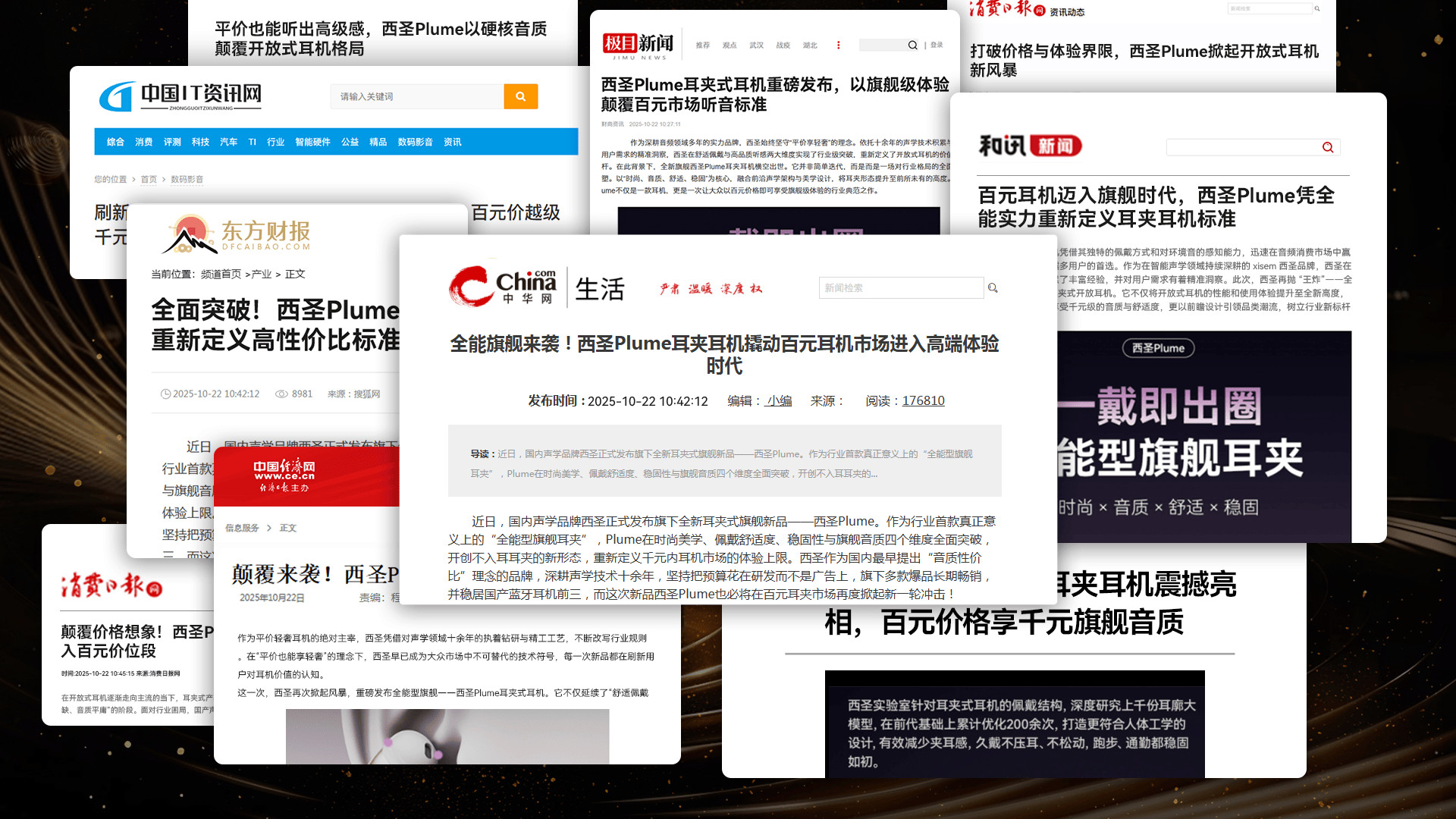The height and width of the screenshot is (819, 1456).
Task: Click the small search icon on 消费日报网 header
Action: coord(1317,8)
